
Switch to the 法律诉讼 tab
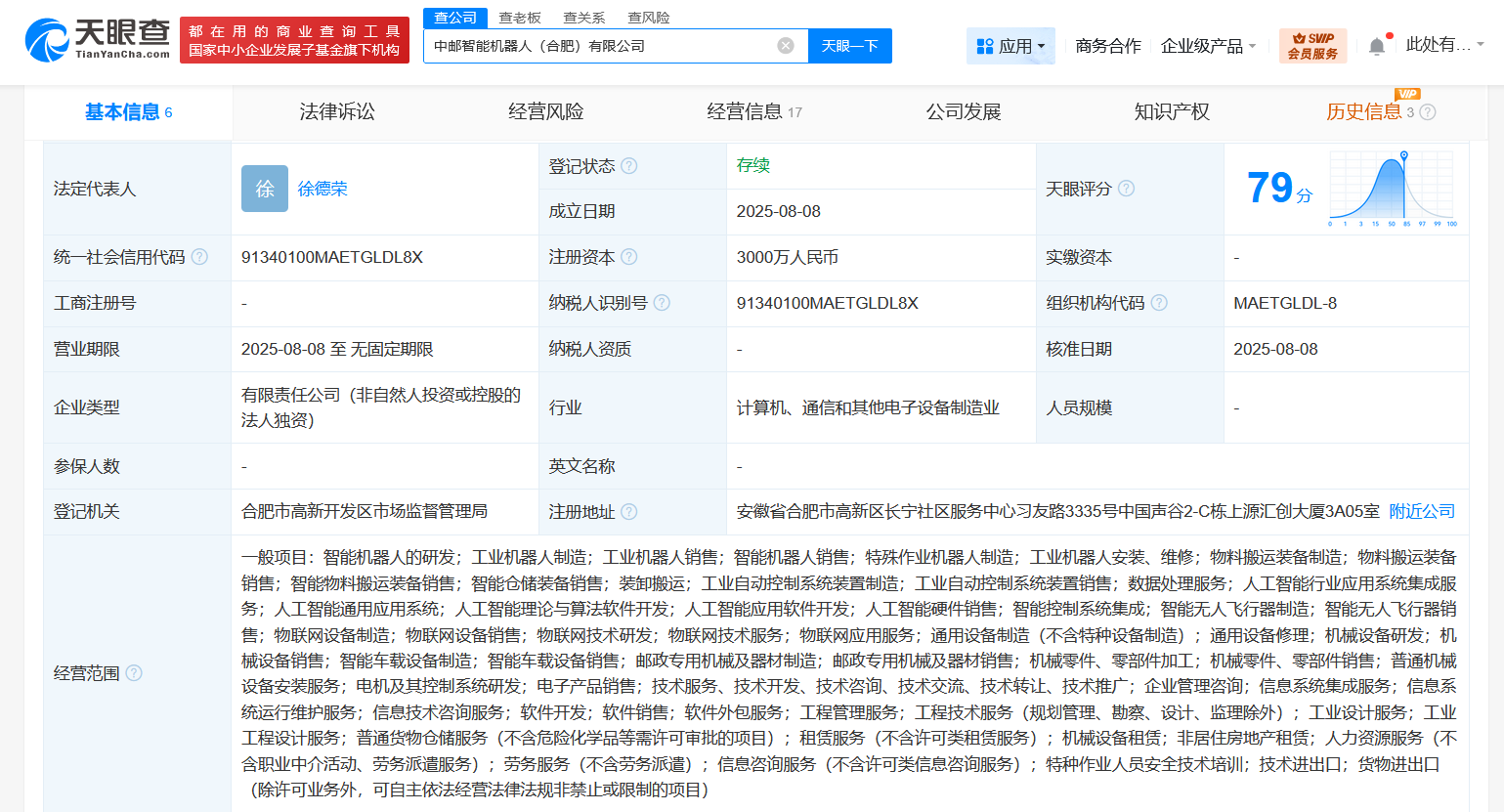337,111
